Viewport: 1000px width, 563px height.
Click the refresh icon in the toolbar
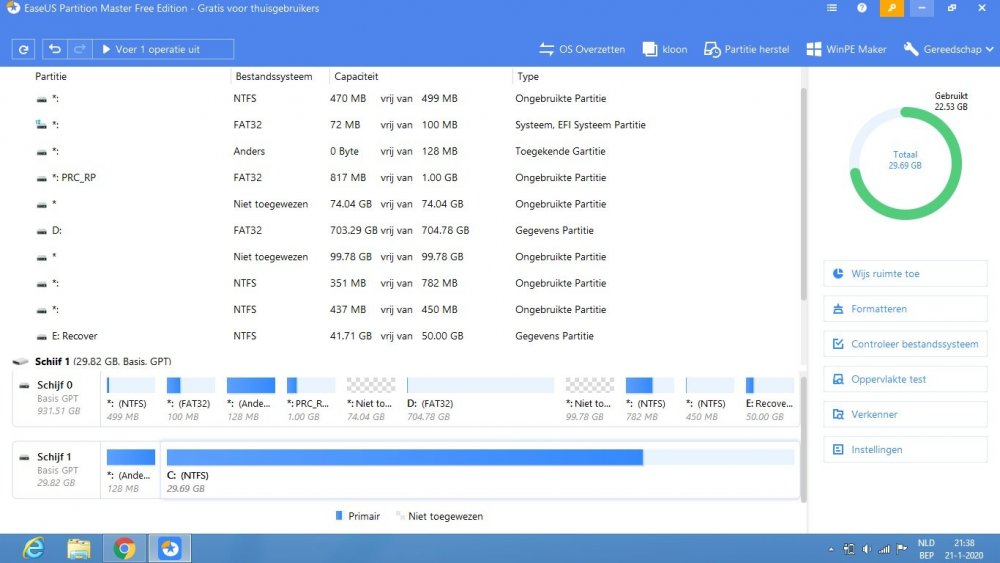(x=23, y=49)
